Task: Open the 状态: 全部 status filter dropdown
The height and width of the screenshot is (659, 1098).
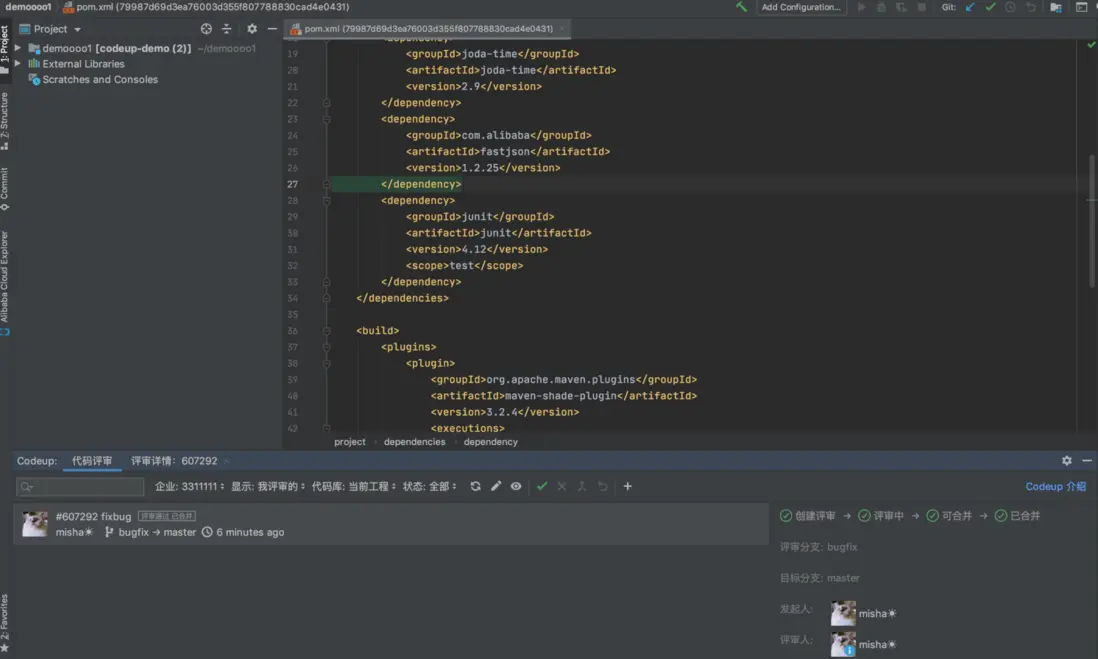Action: [x=429, y=487]
